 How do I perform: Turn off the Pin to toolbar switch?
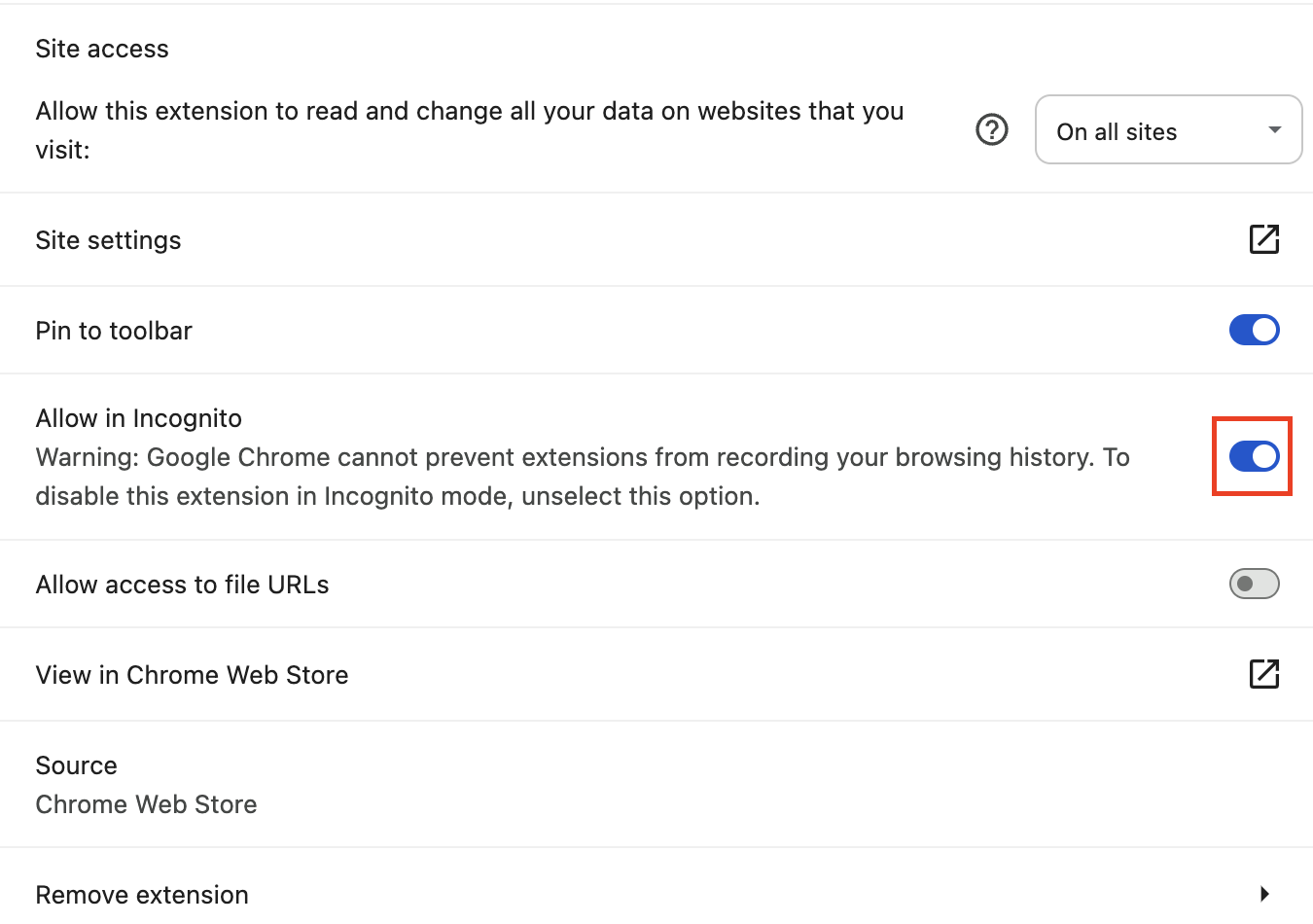coord(1254,330)
